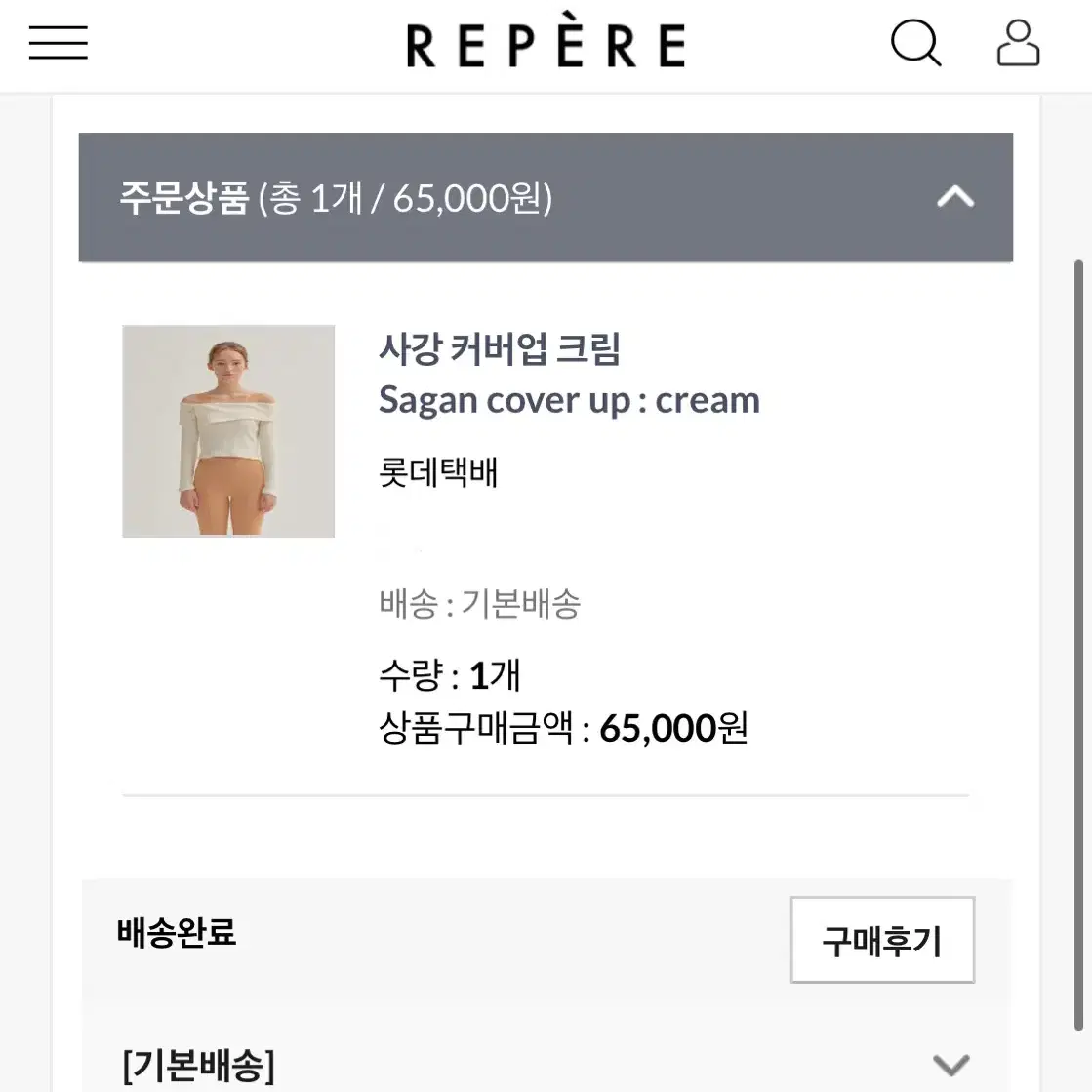Viewport: 1092px width, 1092px height.
Task: Open the 사강 커버업 크림 product name
Action: click(500, 348)
